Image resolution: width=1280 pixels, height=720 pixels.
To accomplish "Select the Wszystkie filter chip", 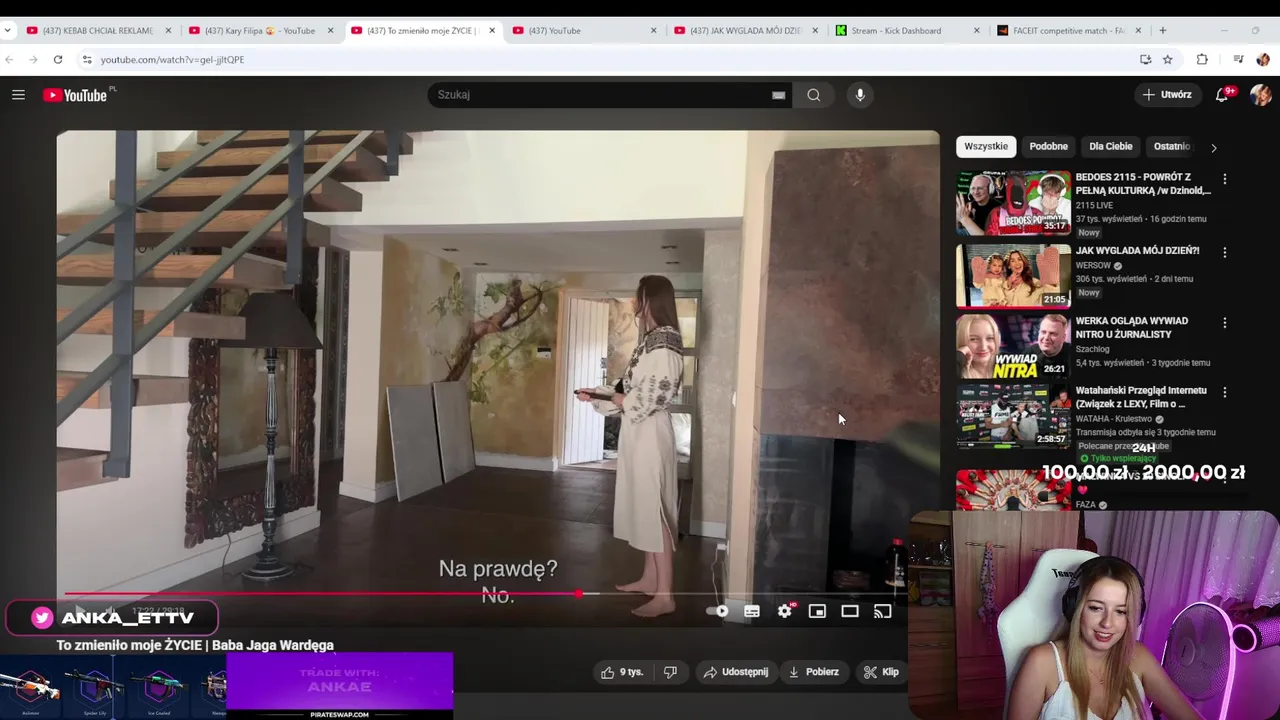I will point(986,146).
